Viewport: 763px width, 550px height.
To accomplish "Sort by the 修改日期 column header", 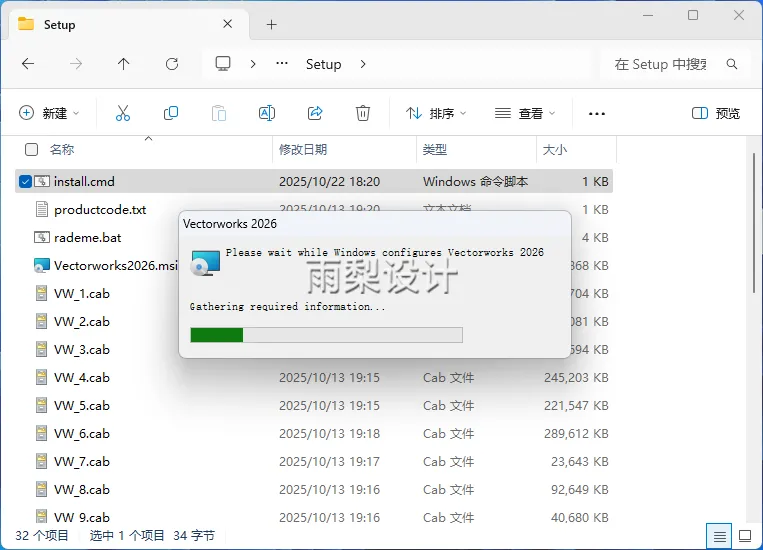I will 303,149.
